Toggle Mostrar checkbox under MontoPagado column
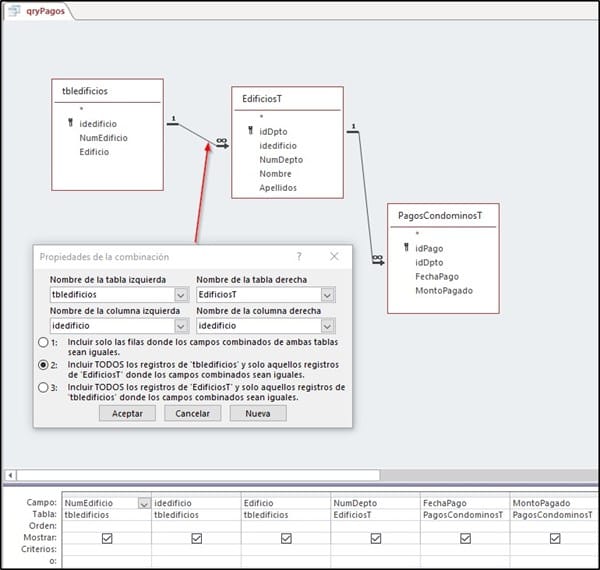 tap(555, 537)
